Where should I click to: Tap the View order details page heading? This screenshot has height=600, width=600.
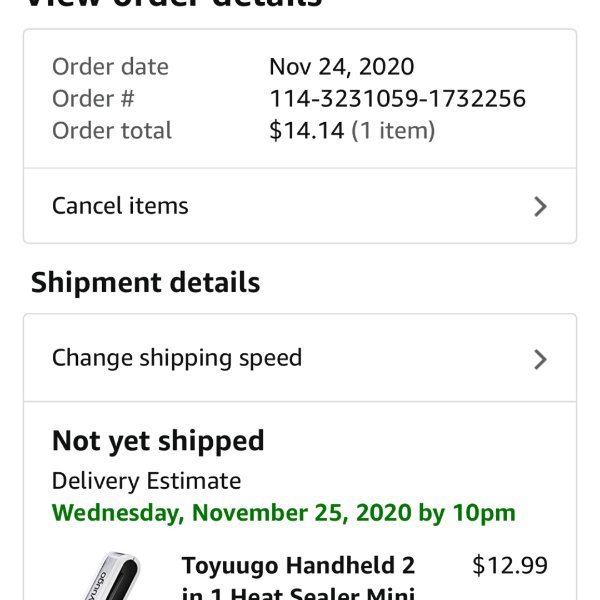174,4
